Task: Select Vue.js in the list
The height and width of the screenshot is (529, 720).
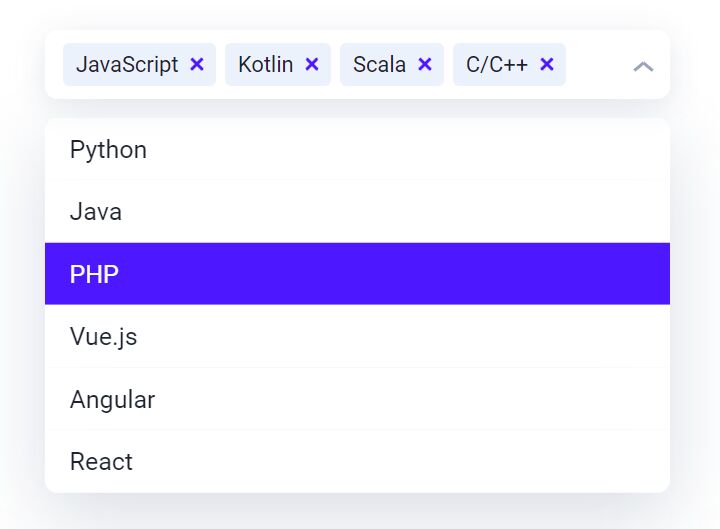Action: click(x=357, y=336)
